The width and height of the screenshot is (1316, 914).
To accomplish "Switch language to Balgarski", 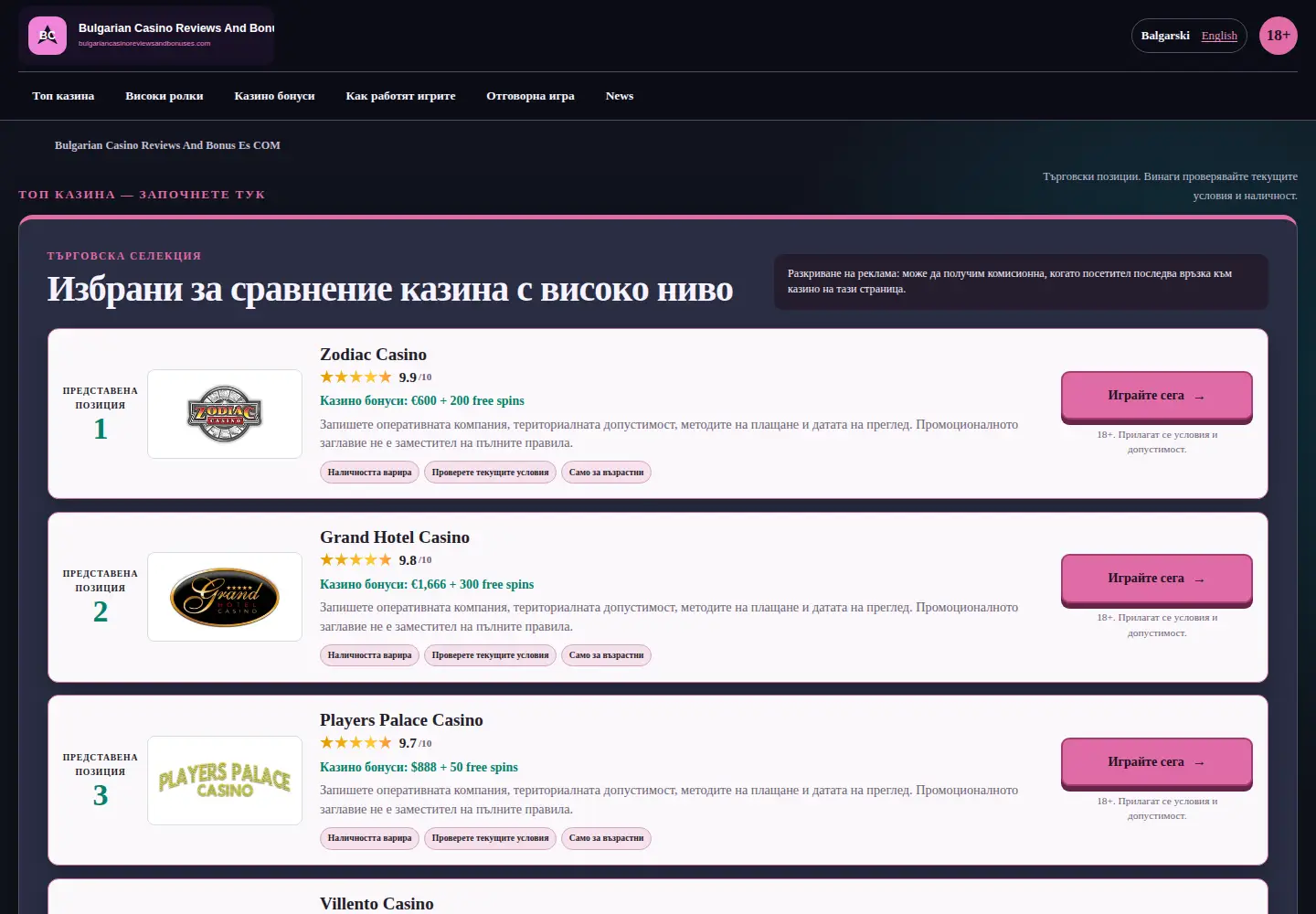I will point(1165,36).
